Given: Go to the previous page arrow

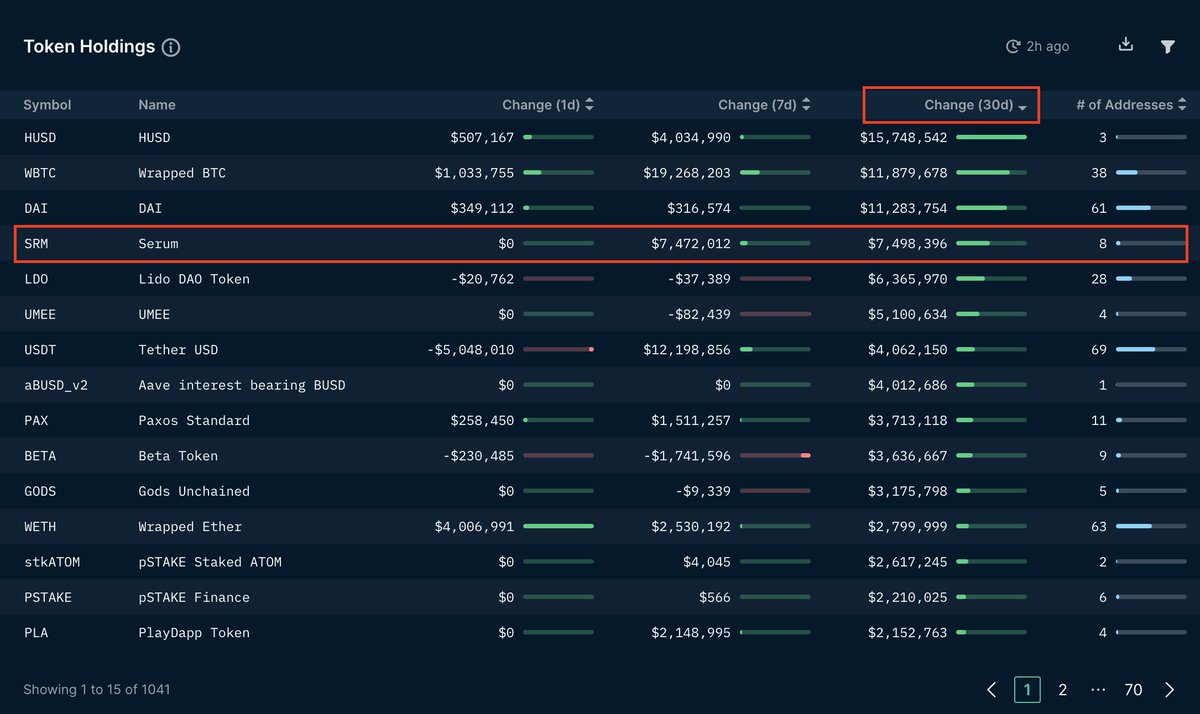Looking at the screenshot, I should coord(992,690).
